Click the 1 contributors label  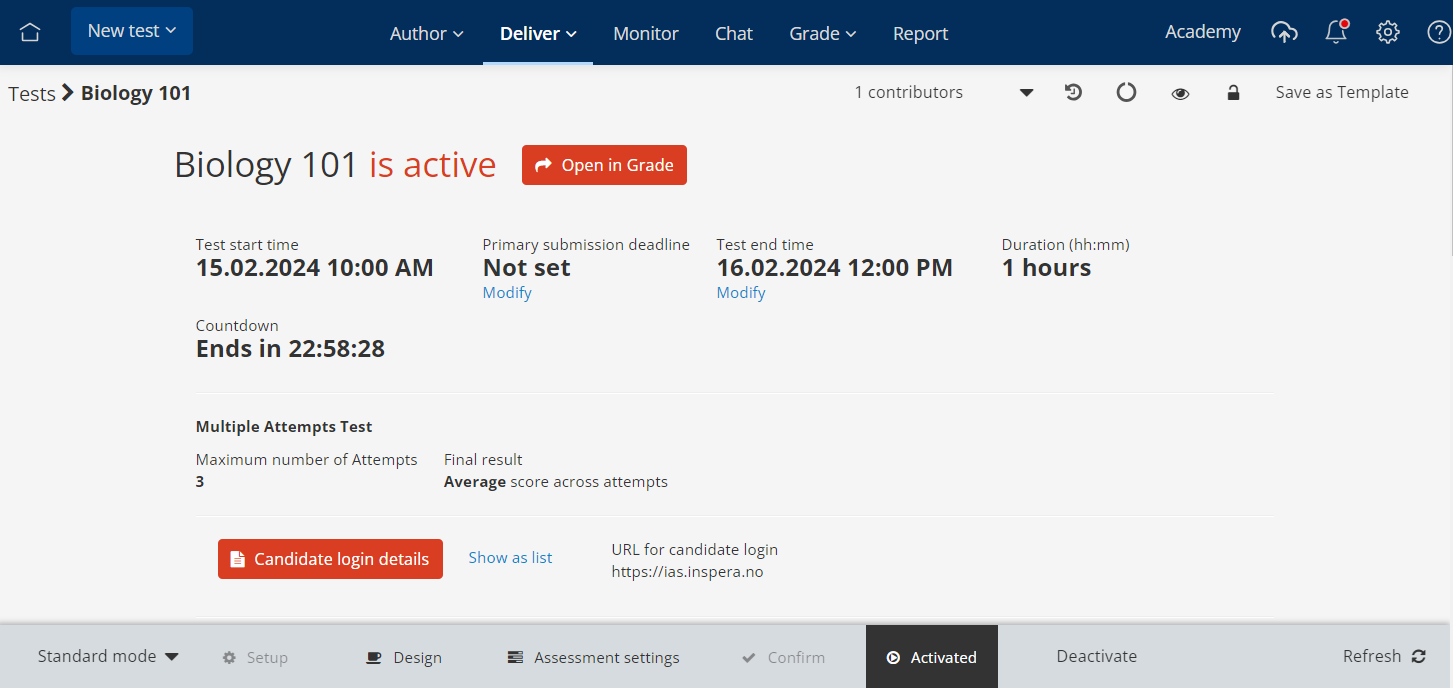click(x=908, y=92)
